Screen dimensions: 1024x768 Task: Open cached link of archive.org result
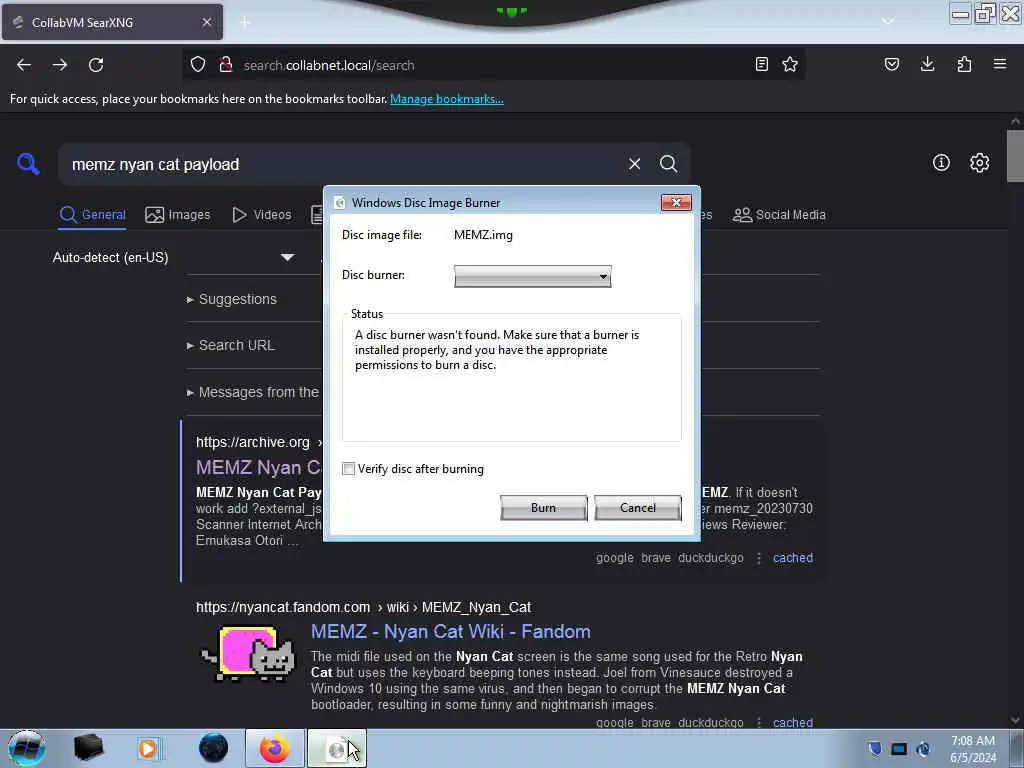coord(793,558)
